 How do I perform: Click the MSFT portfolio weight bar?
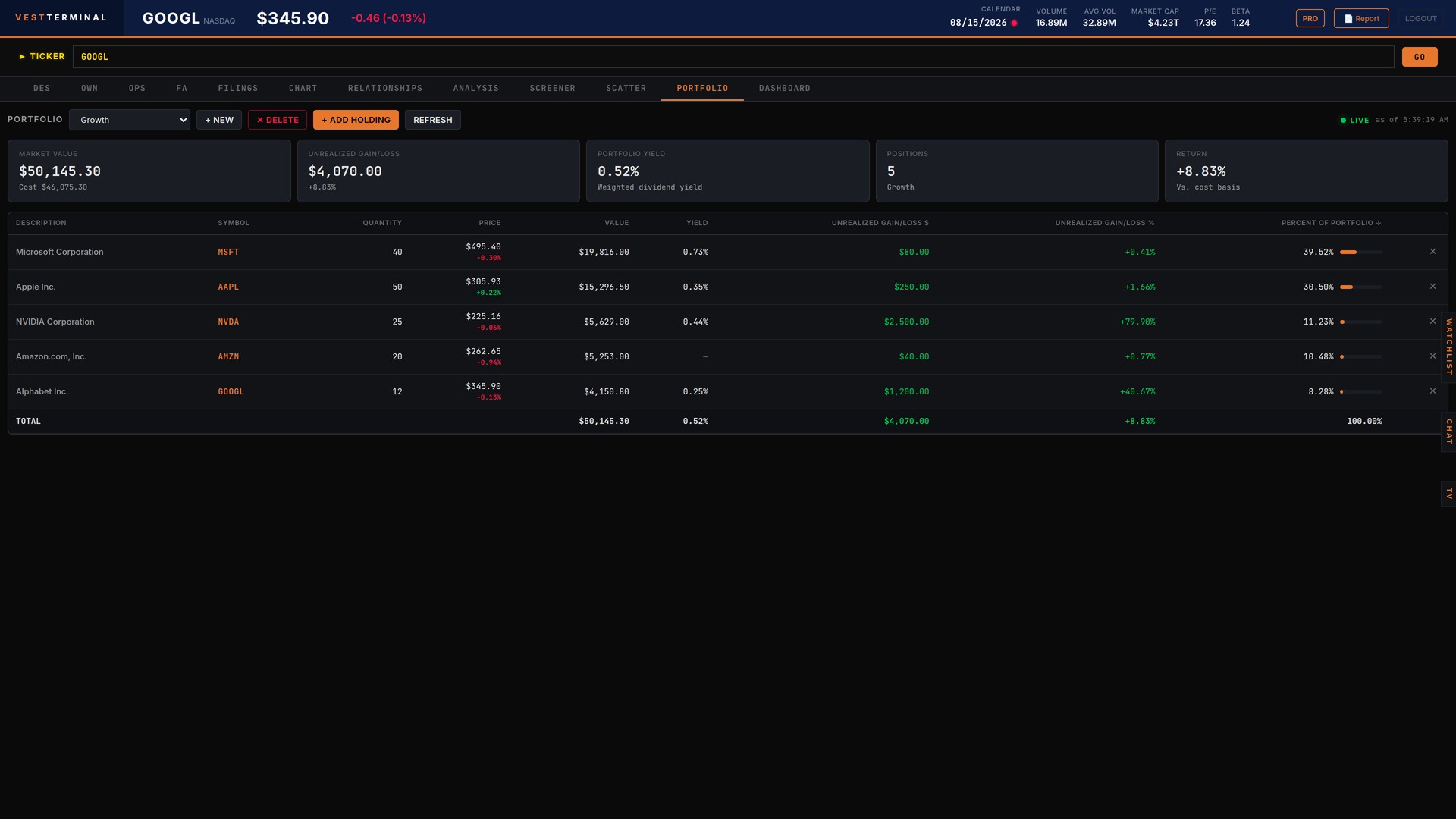click(1361, 252)
